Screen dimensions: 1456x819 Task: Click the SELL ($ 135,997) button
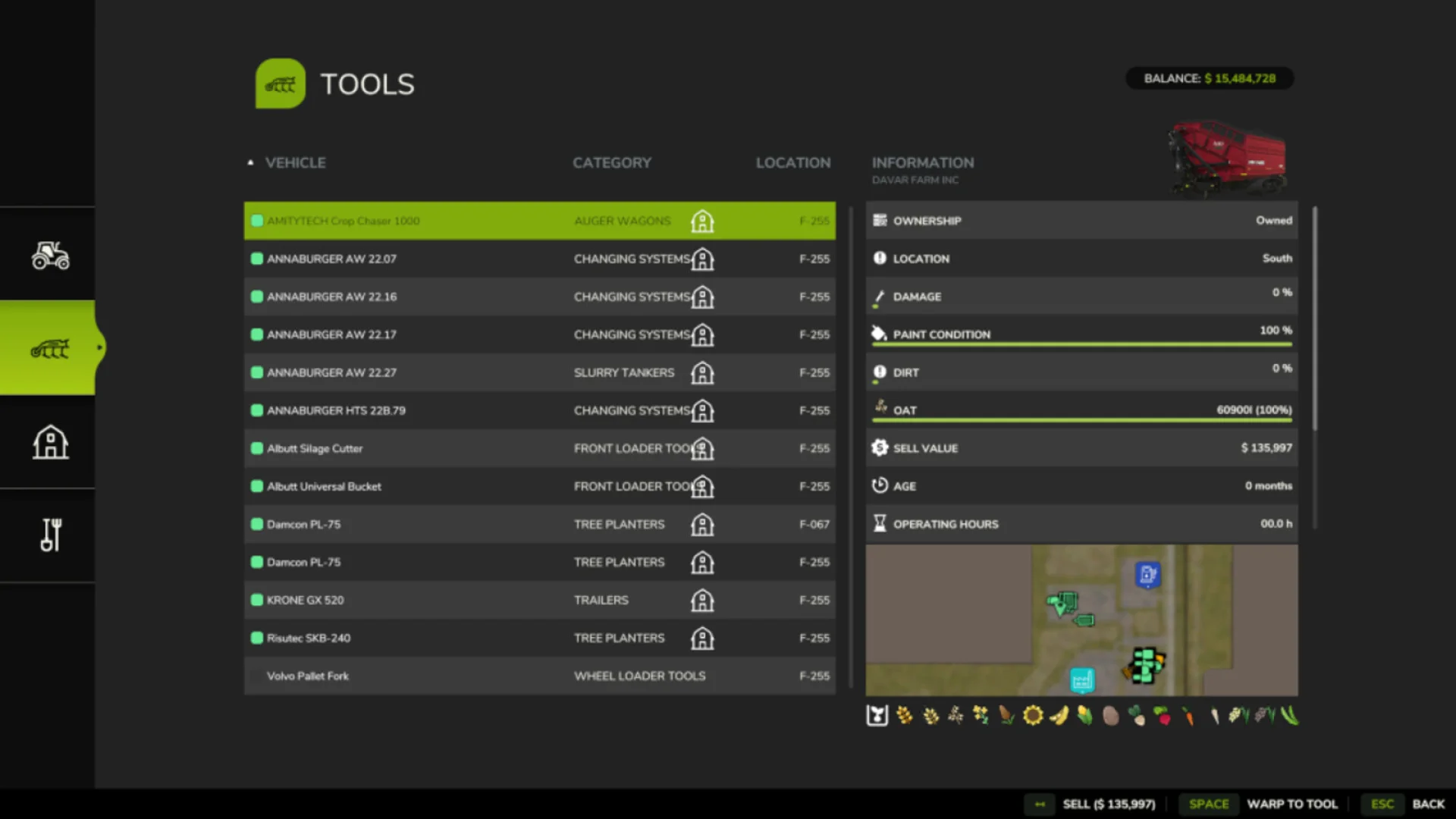[1109, 804]
